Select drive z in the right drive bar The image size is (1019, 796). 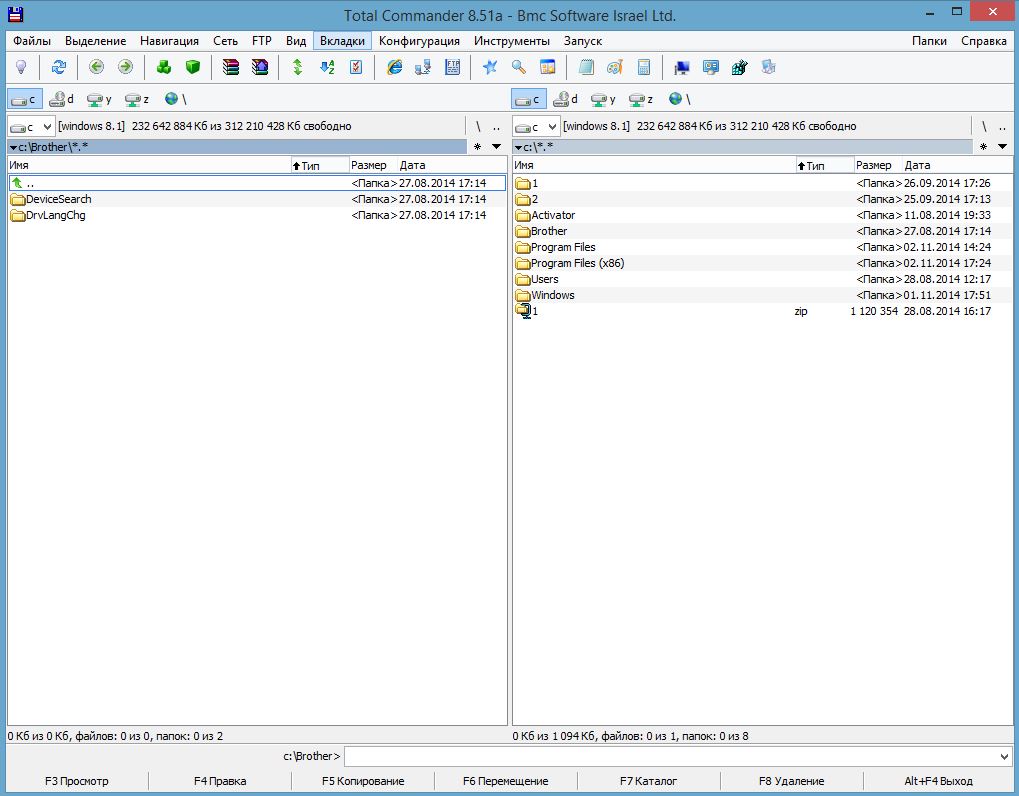(x=641, y=99)
